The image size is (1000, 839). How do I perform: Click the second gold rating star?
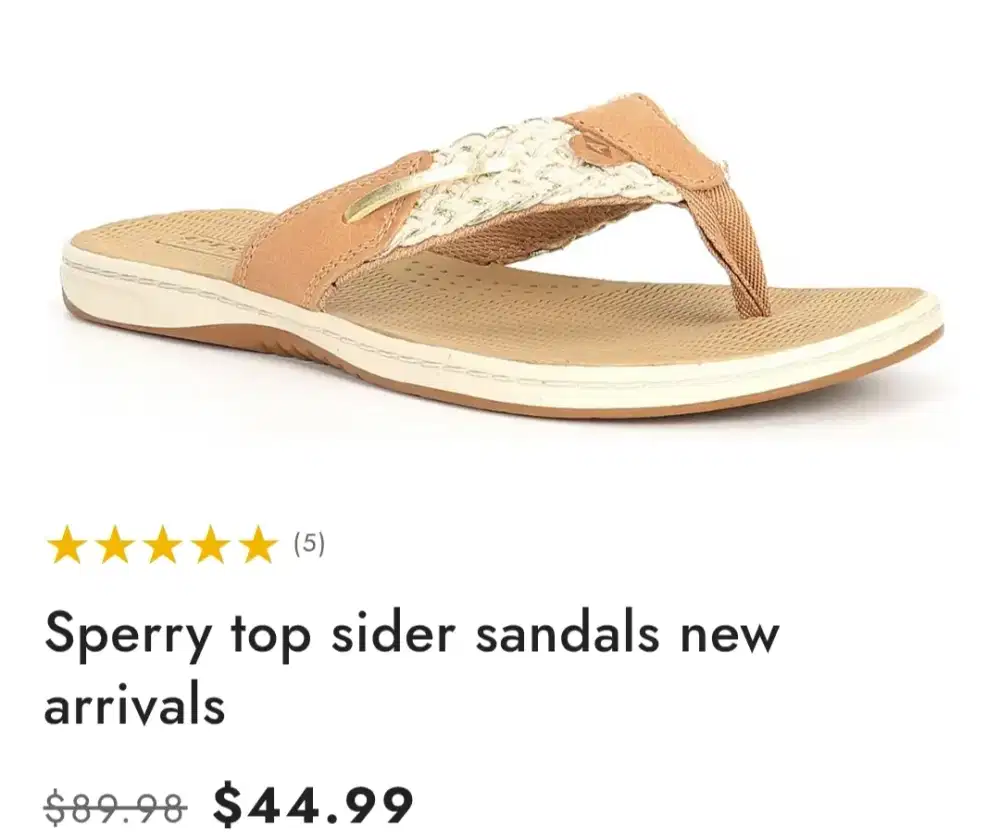[x=114, y=546]
